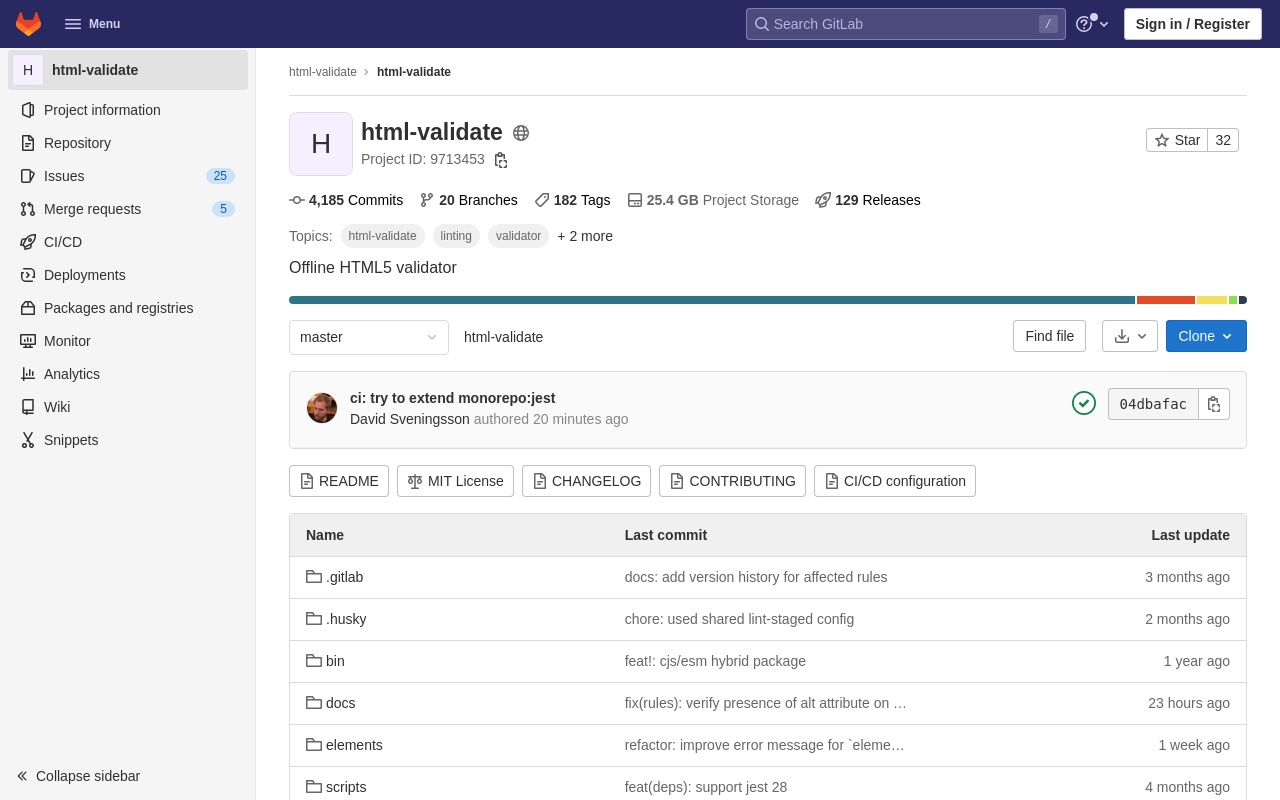The width and height of the screenshot is (1280, 800).
Task: Open the download source code dropdown
Action: [1130, 336]
